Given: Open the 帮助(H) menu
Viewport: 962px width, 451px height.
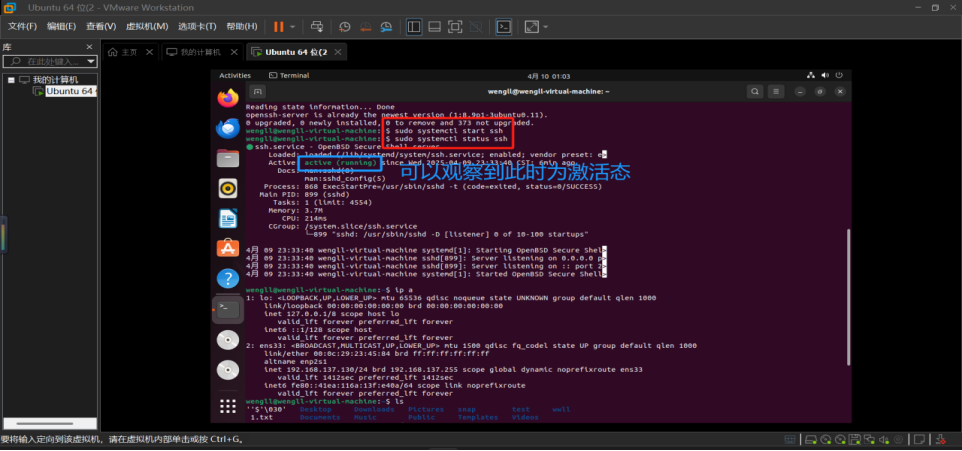Looking at the screenshot, I should pyautogui.click(x=242, y=26).
